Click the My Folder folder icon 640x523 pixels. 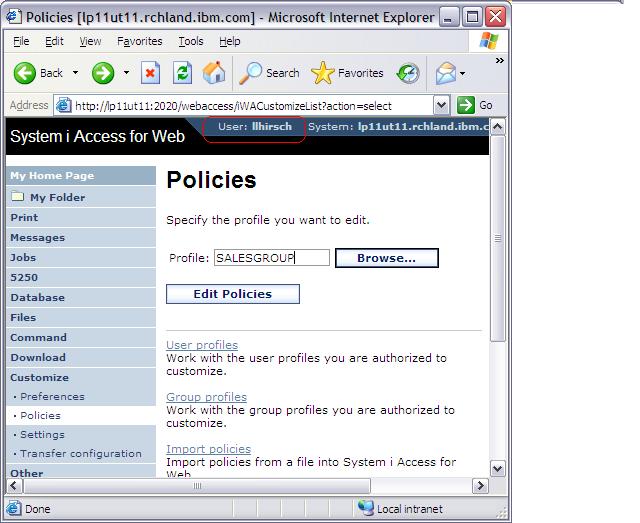tap(18, 196)
